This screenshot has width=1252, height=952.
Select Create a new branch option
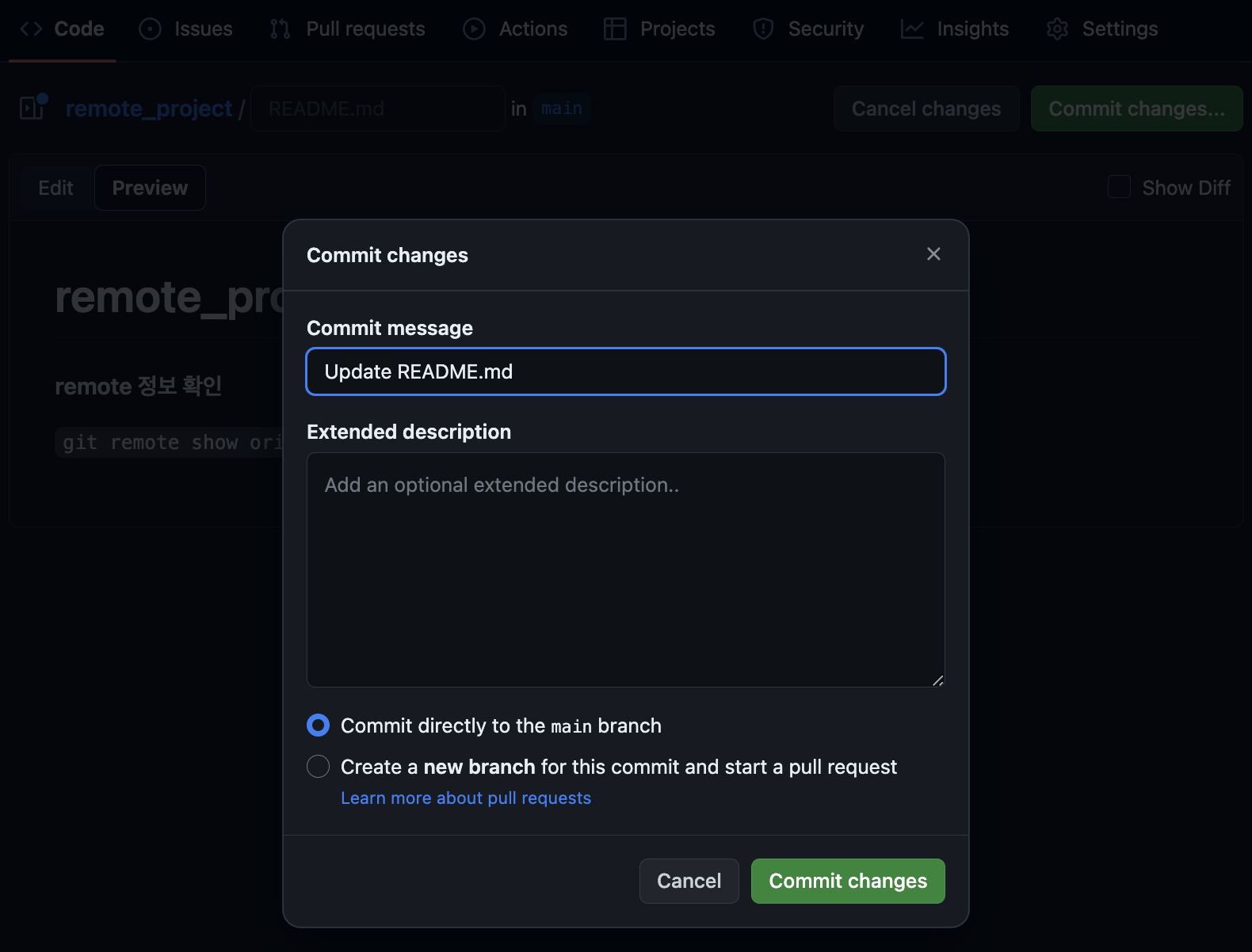(x=318, y=766)
